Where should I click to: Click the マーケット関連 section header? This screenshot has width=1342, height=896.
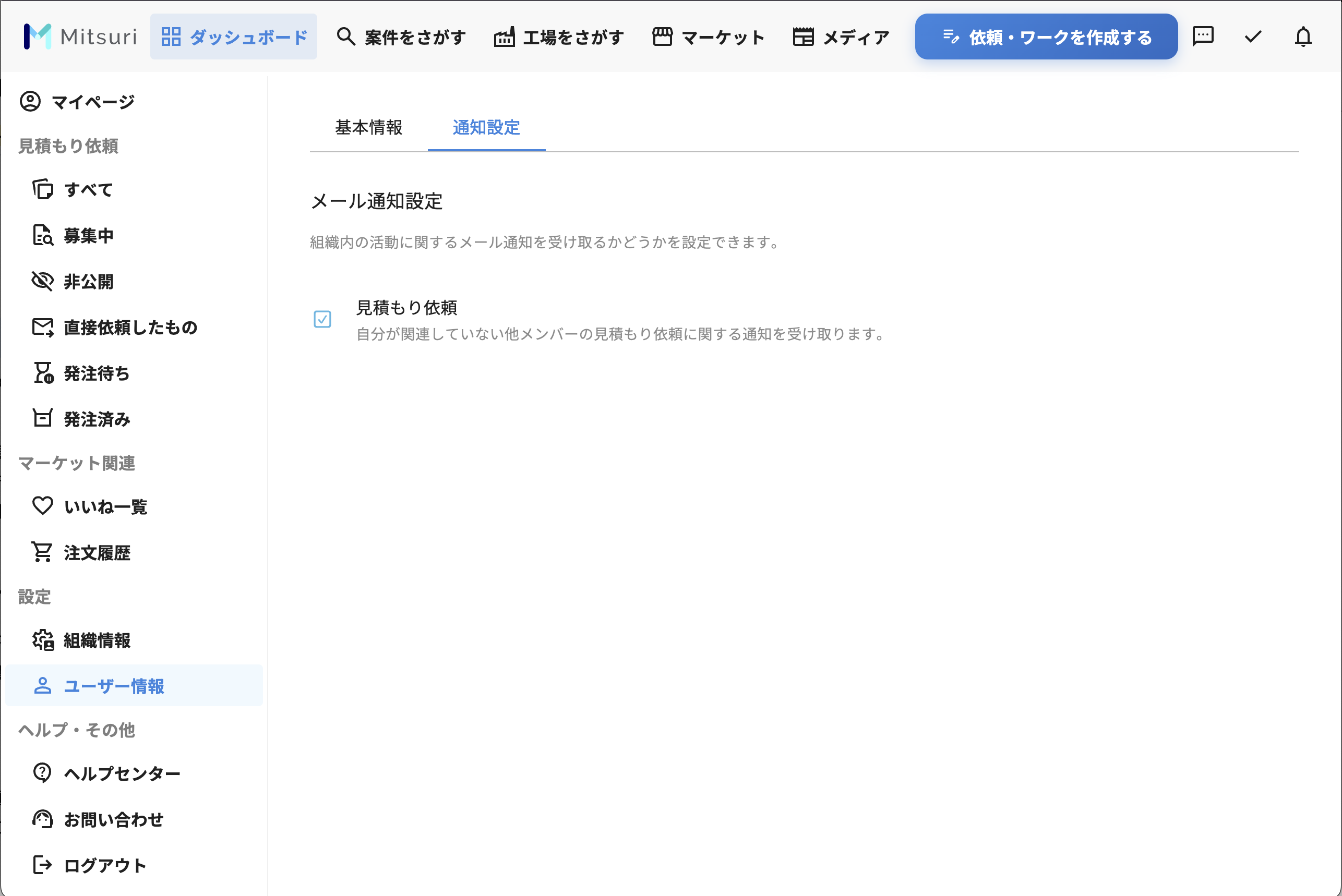coord(77,463)
